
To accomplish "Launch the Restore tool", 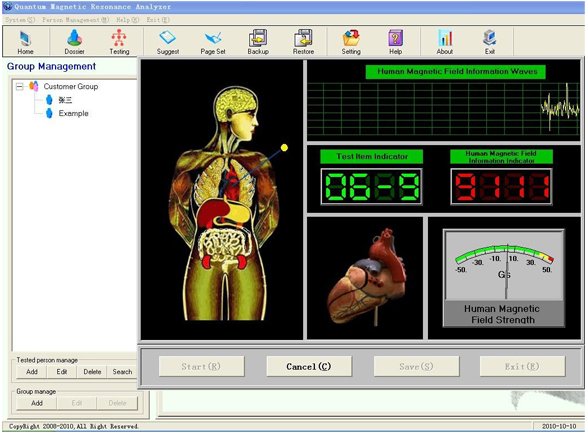I will pyautogui.click(x=303, y=42).
